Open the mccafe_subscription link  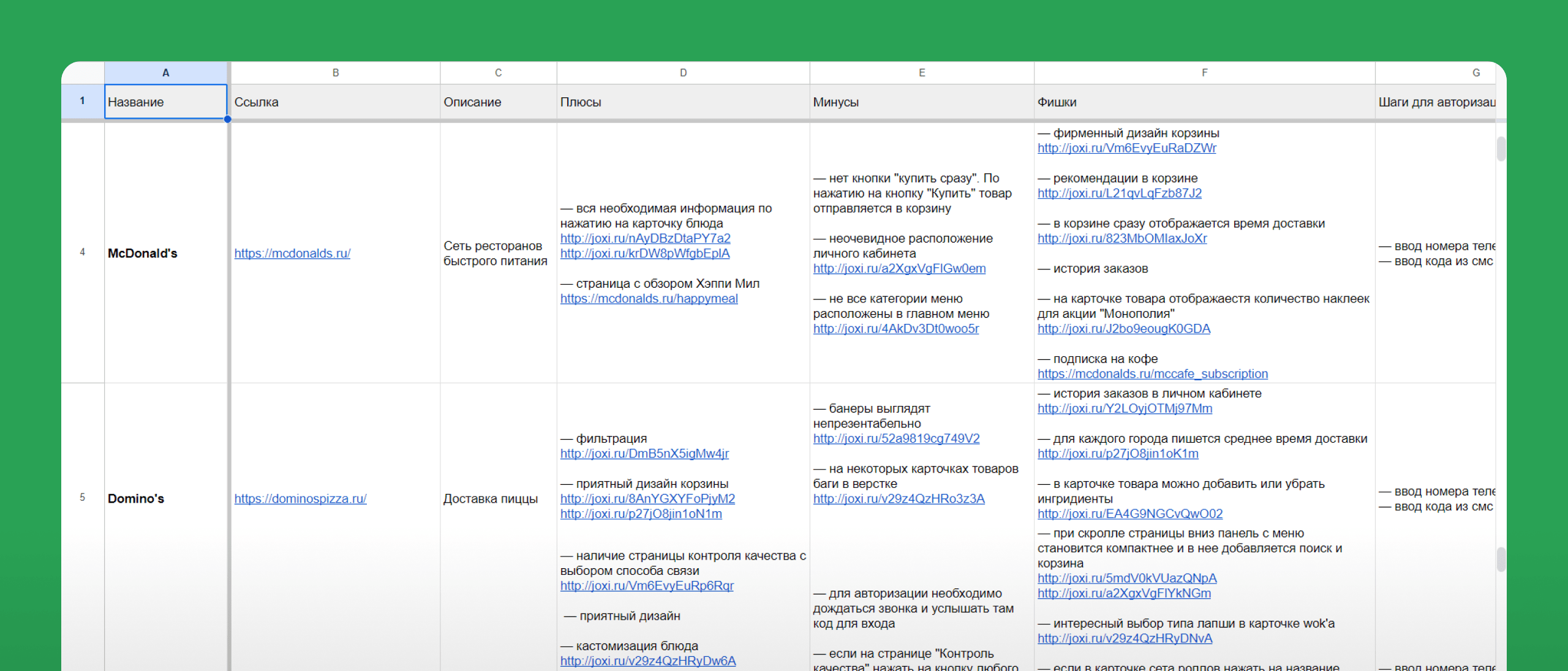[1152, 374]
